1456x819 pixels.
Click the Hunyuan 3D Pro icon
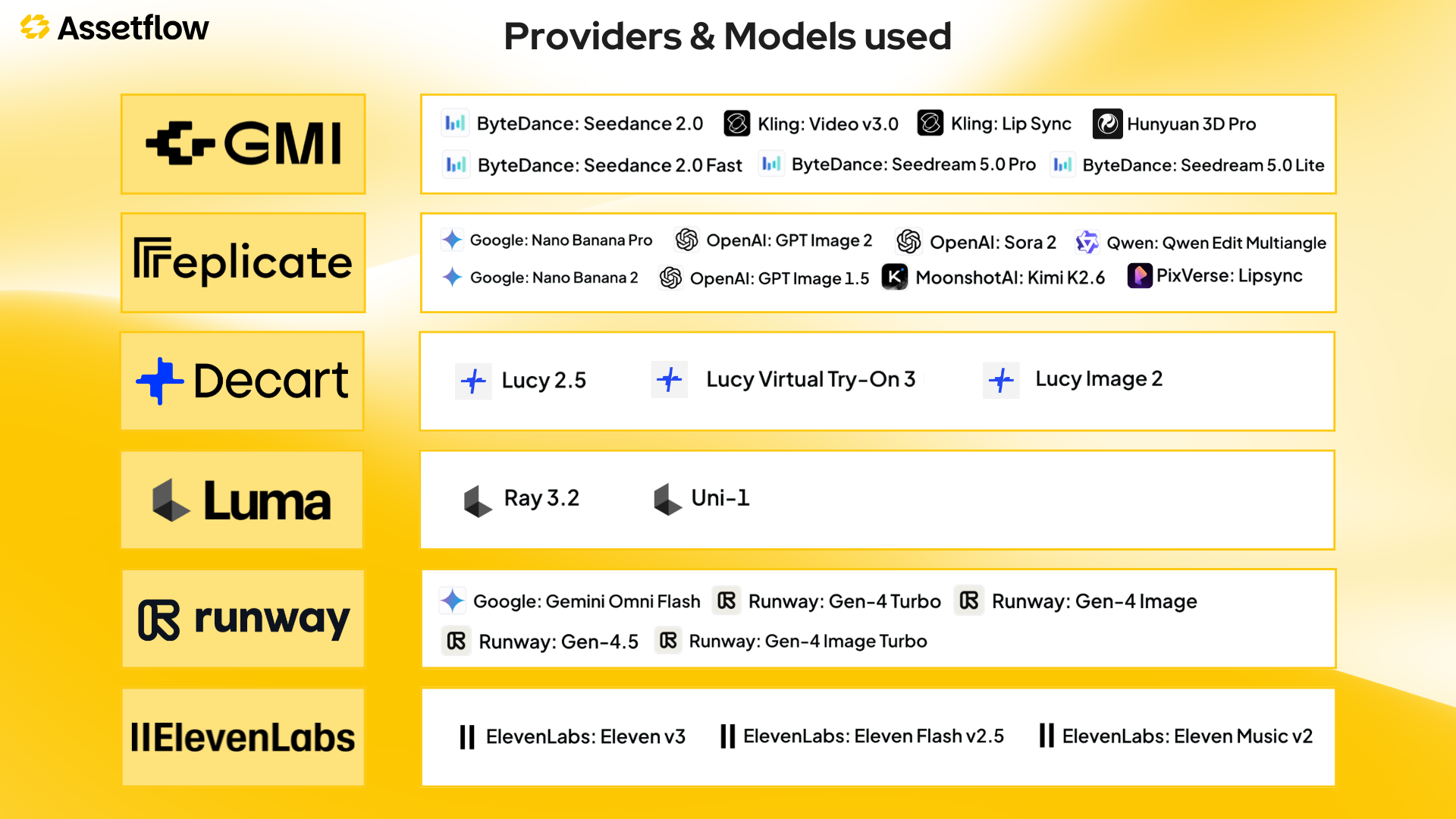(x=1107, y=124)
